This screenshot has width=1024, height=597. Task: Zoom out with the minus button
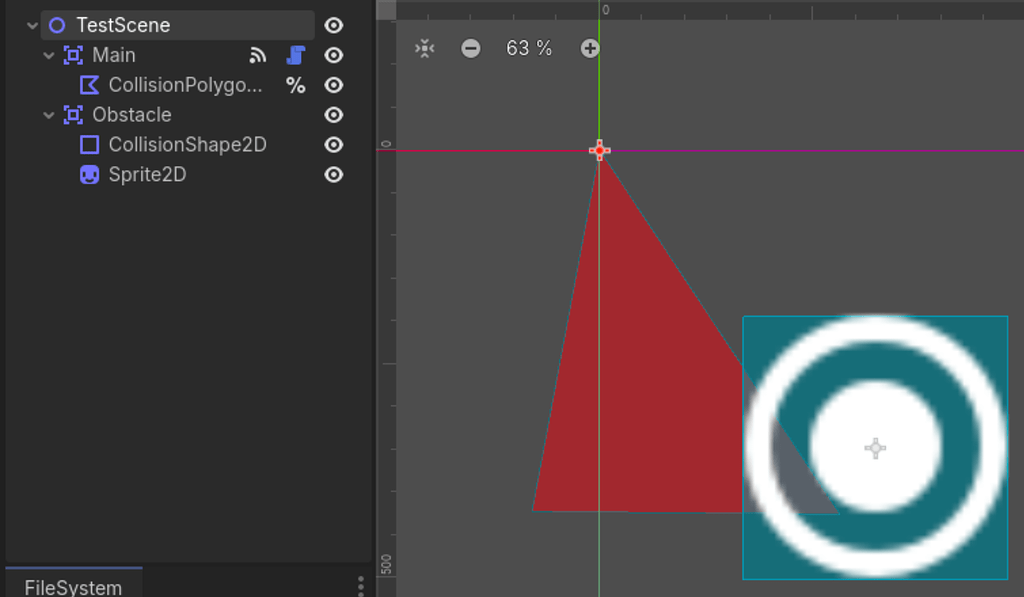(x=470, y=47)
